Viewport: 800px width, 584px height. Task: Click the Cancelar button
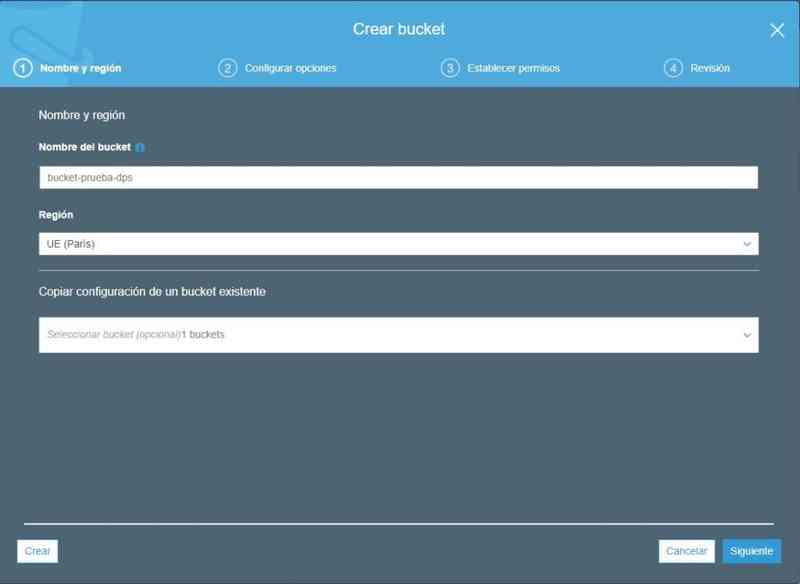point(686,551)
